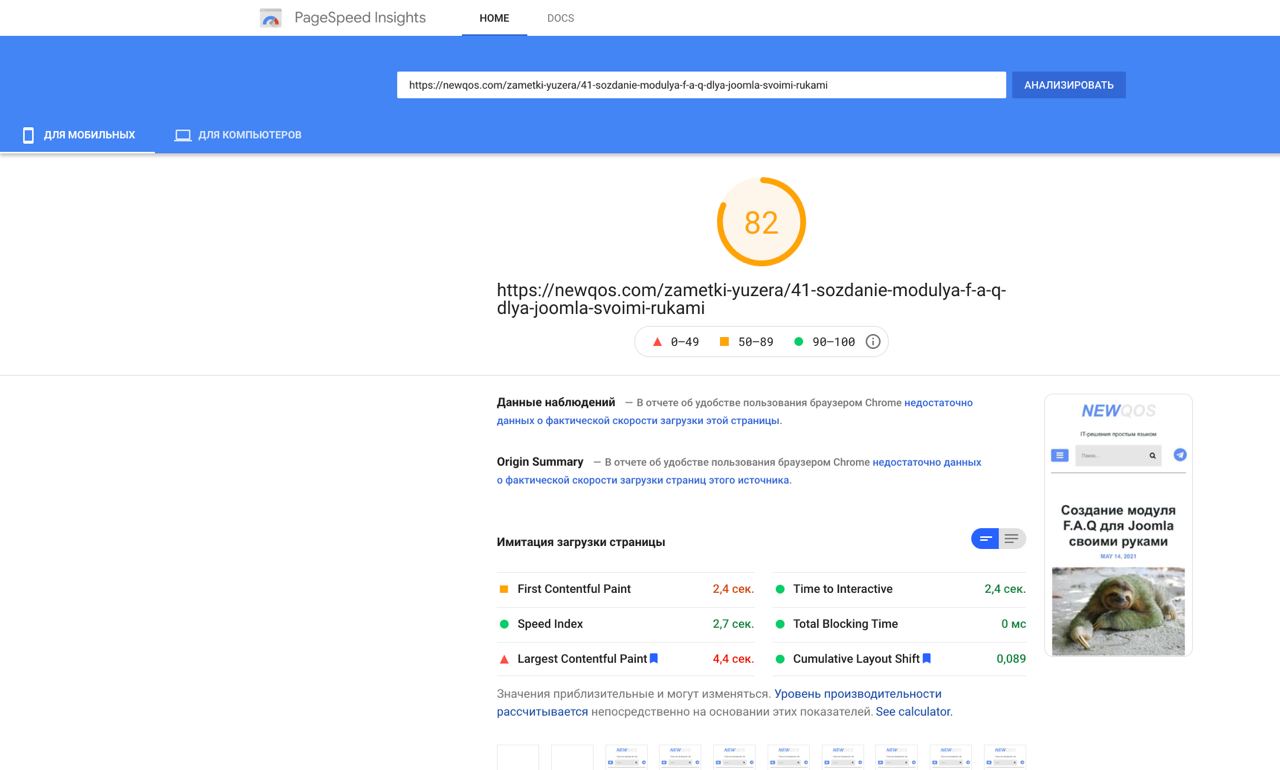Click the bookmark icon beside Cumulative Layout Shift
This screenshot has height=770, width=1280.
(927, 659)
